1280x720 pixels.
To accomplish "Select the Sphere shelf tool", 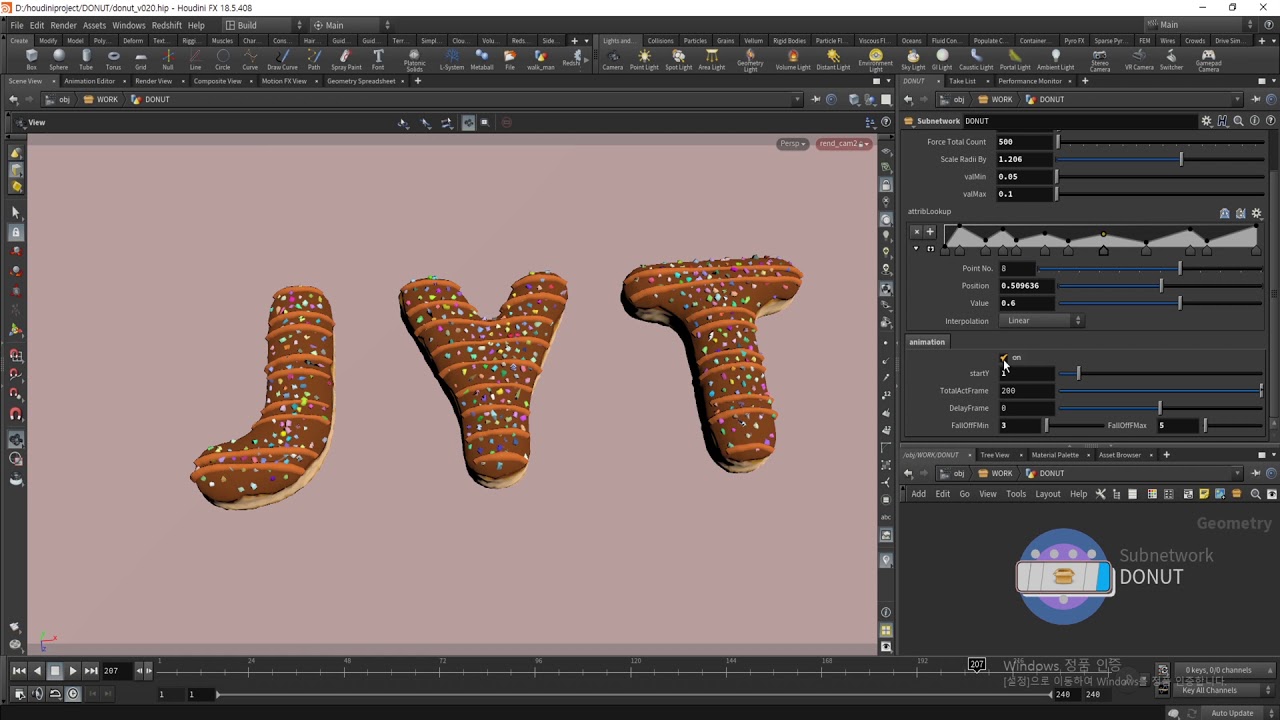I will pos(59,60).
